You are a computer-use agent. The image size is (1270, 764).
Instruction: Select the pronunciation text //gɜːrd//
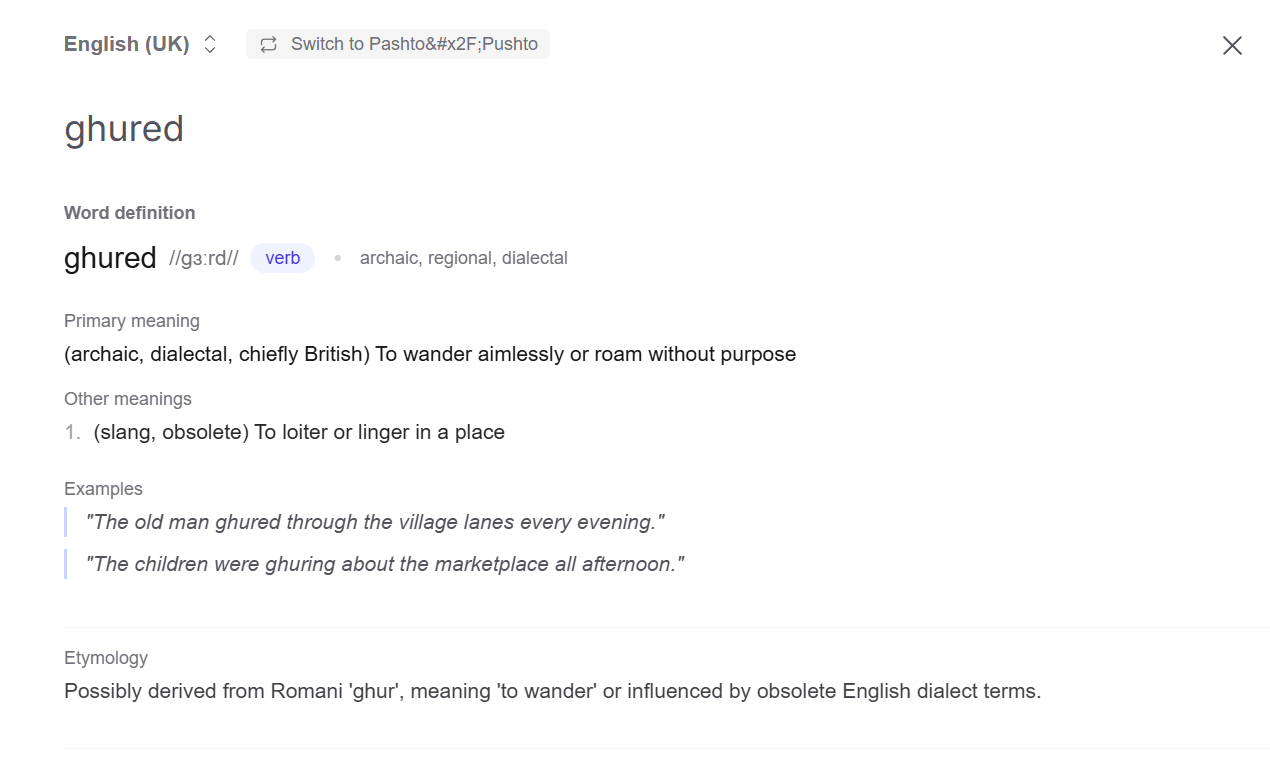click(x=204, y=258)
